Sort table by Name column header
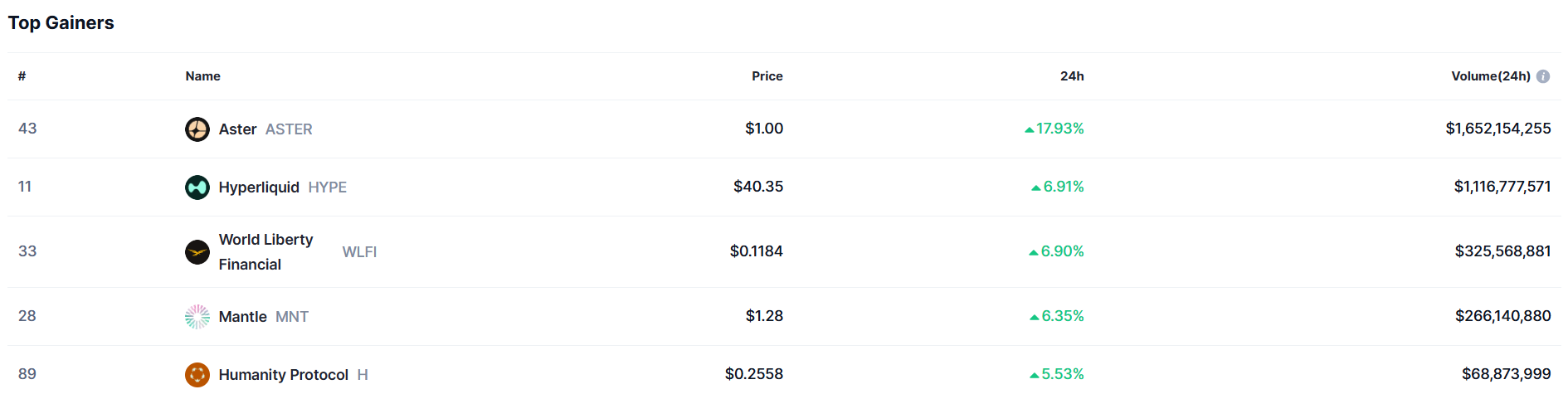Image resolution: width=1568 pixels, height=399 pixels. coord(202,76)
